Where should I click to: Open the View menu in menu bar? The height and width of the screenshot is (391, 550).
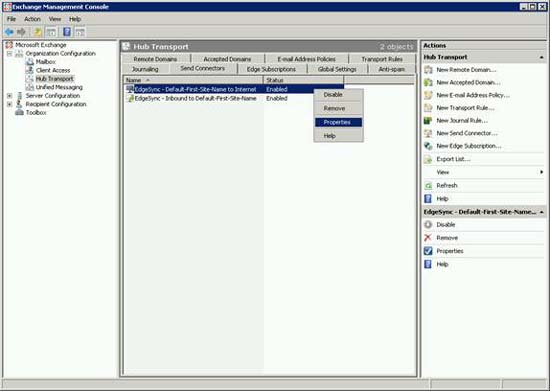55,19
